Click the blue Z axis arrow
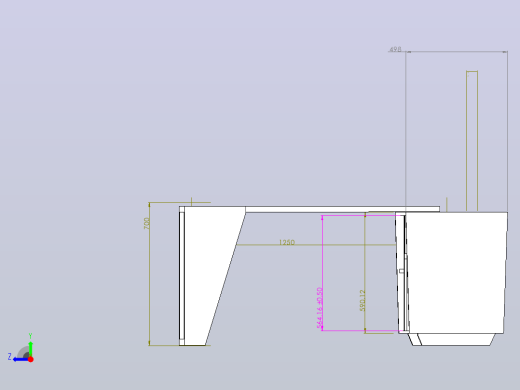This screenshot has width=520, height=390. pos(21,359)
